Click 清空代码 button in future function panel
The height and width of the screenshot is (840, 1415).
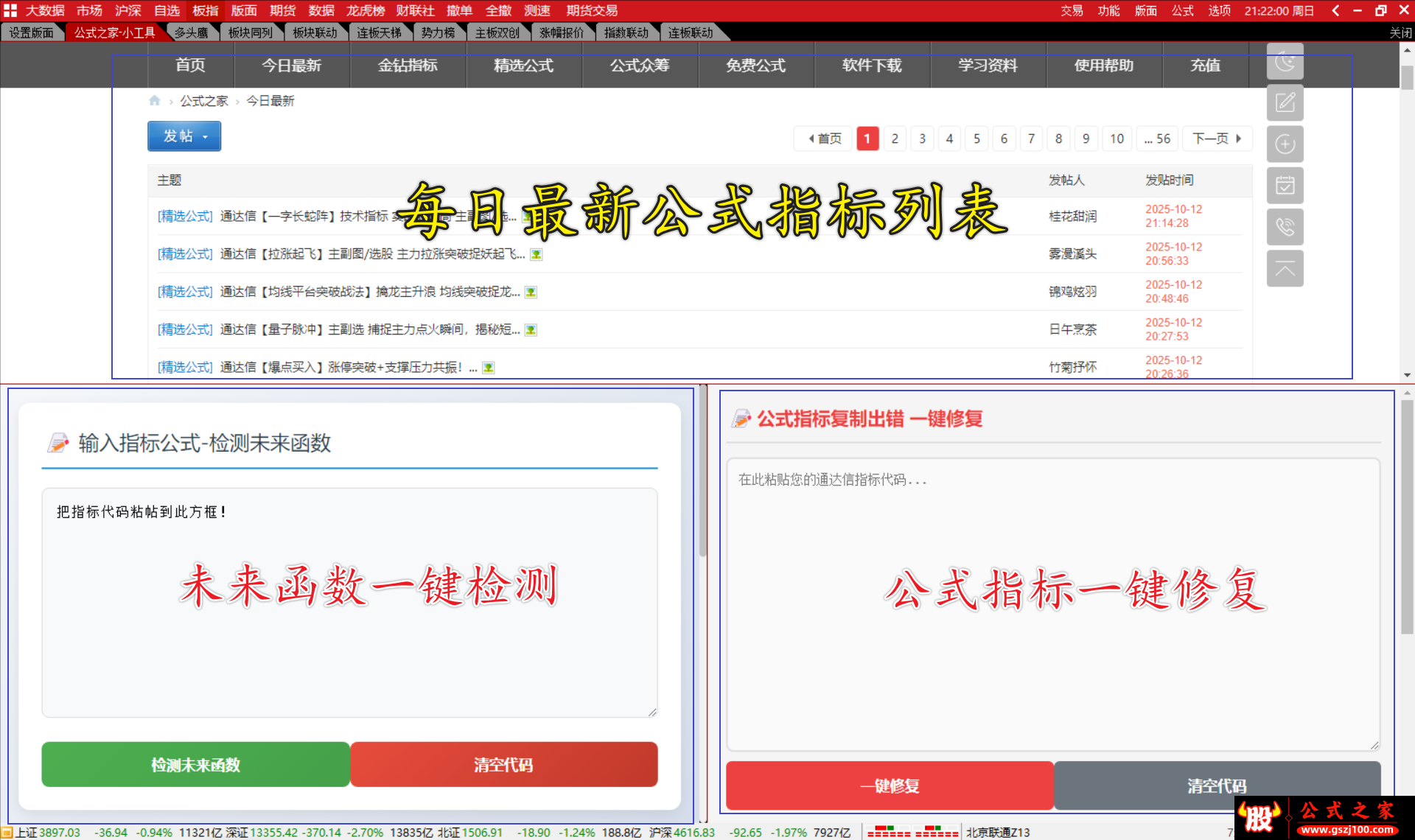[x=504, y=765]
